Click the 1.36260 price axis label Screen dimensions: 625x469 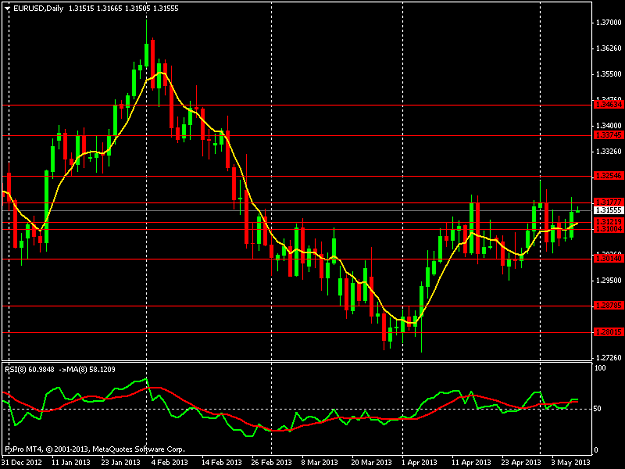[608, 48]
